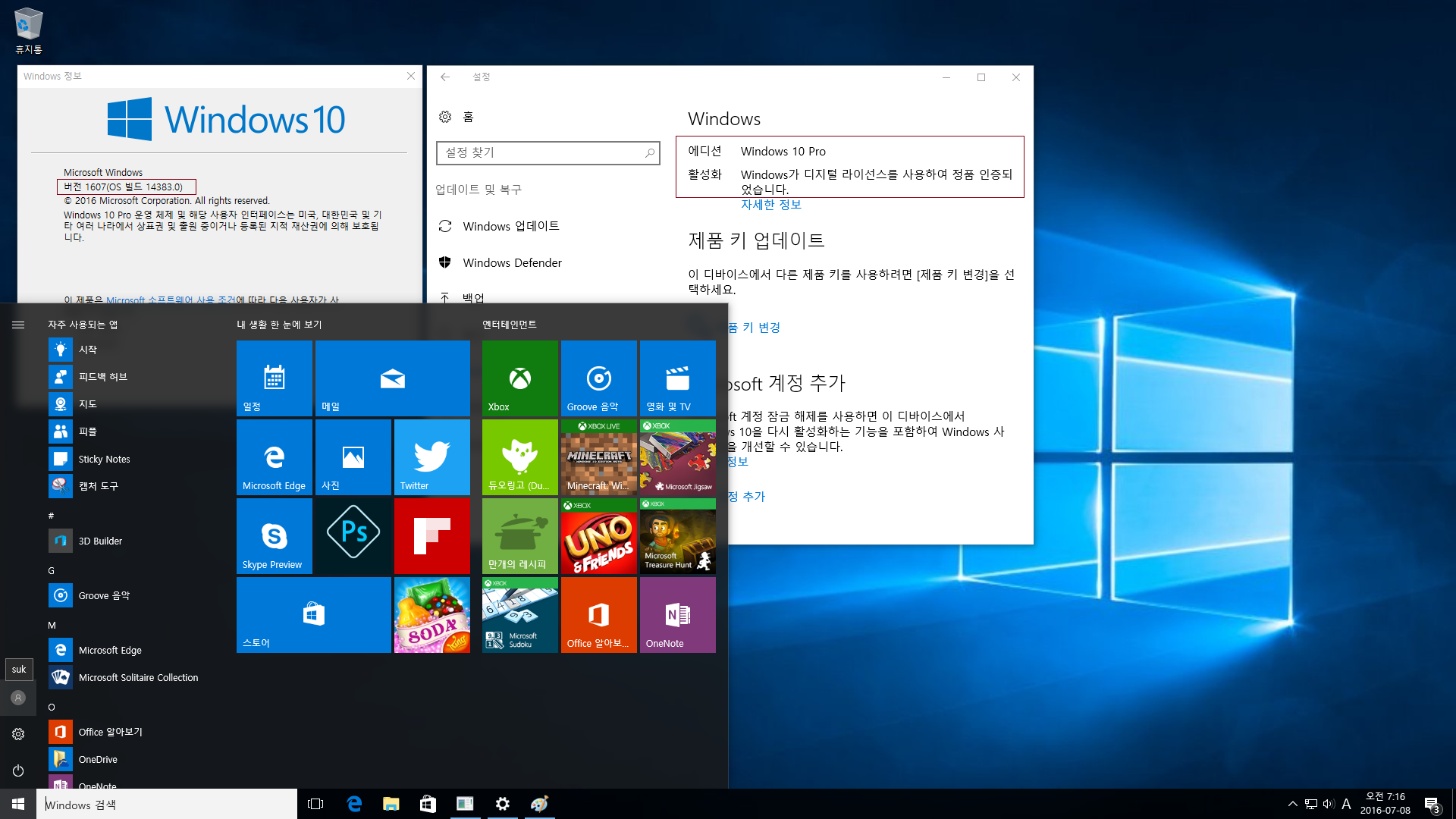Image resolution: width=1456 pixels, height=819 pixels.
Task: Open the 만개의 레시피 tile
Action: [520, 535]
